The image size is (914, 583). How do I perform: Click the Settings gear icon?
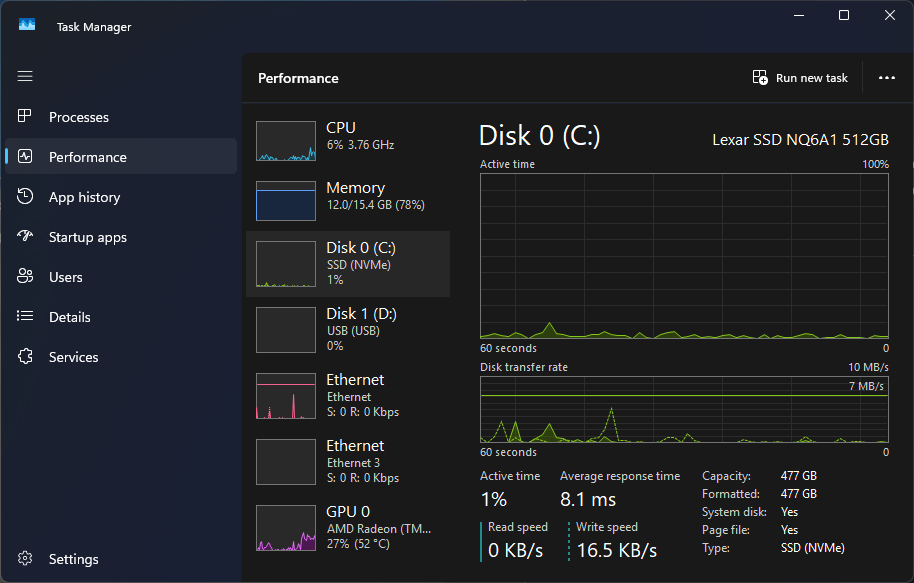click(26, 559)
